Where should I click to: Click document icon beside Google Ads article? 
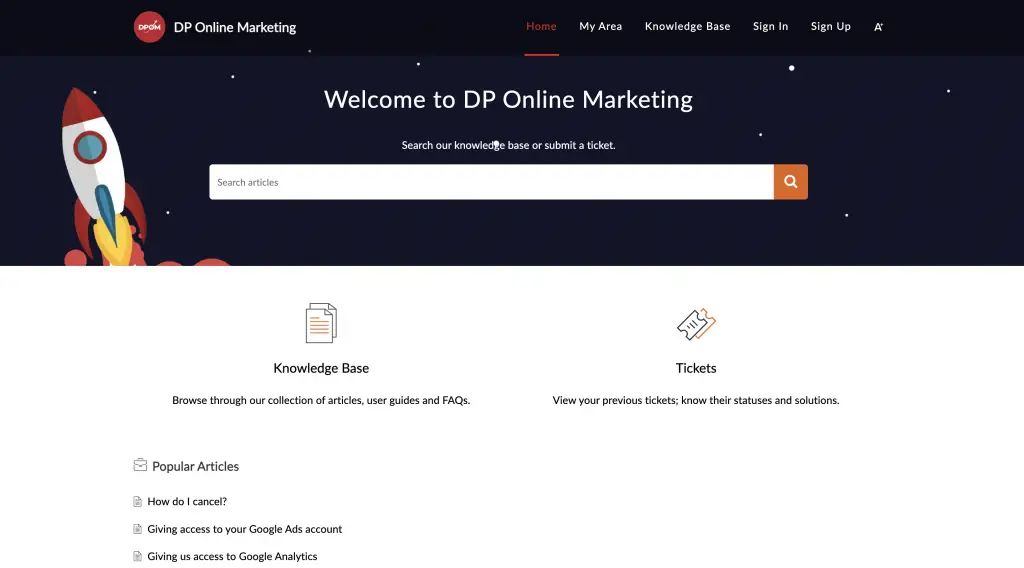137,529
